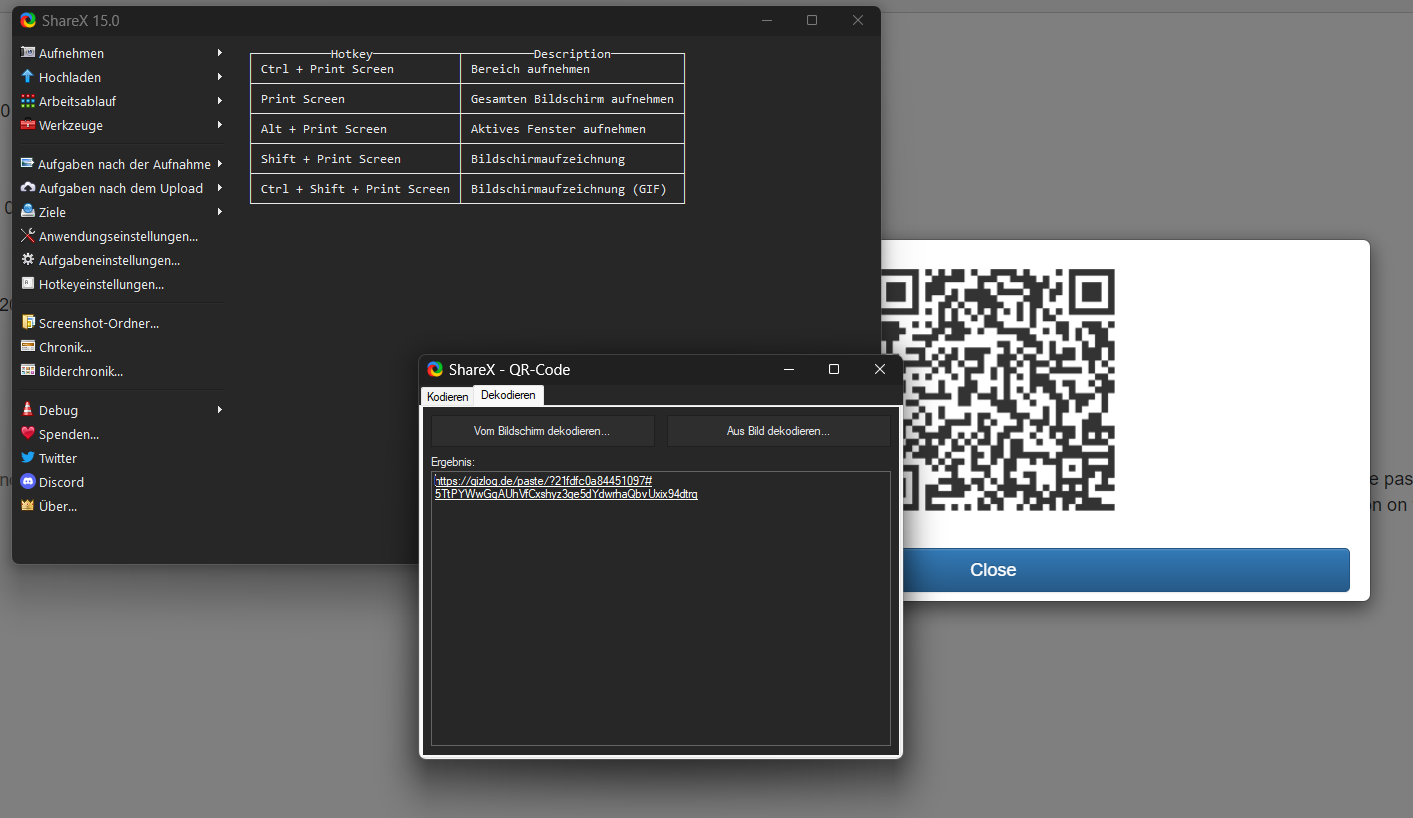Click Aus Bild dekodieren... button
This screenshot has height=818, width=1413.
778,431
